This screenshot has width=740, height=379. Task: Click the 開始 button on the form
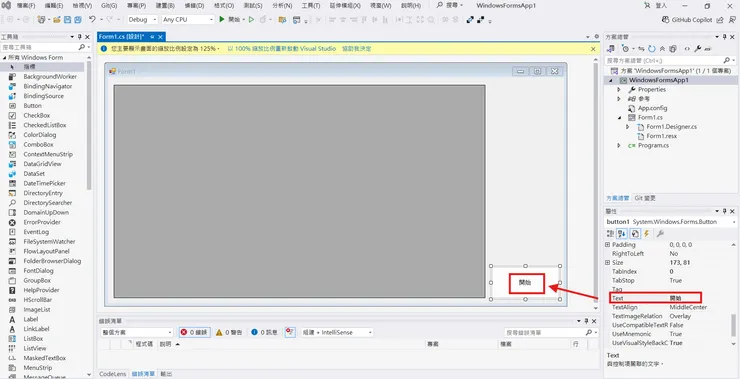click(x=525, y=283)
